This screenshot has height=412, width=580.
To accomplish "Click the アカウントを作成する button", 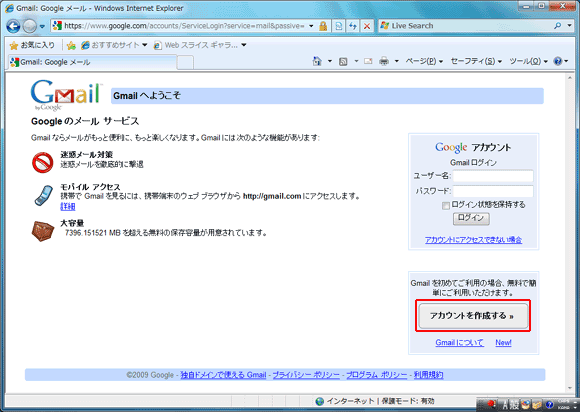I will [x=473, y=316].
